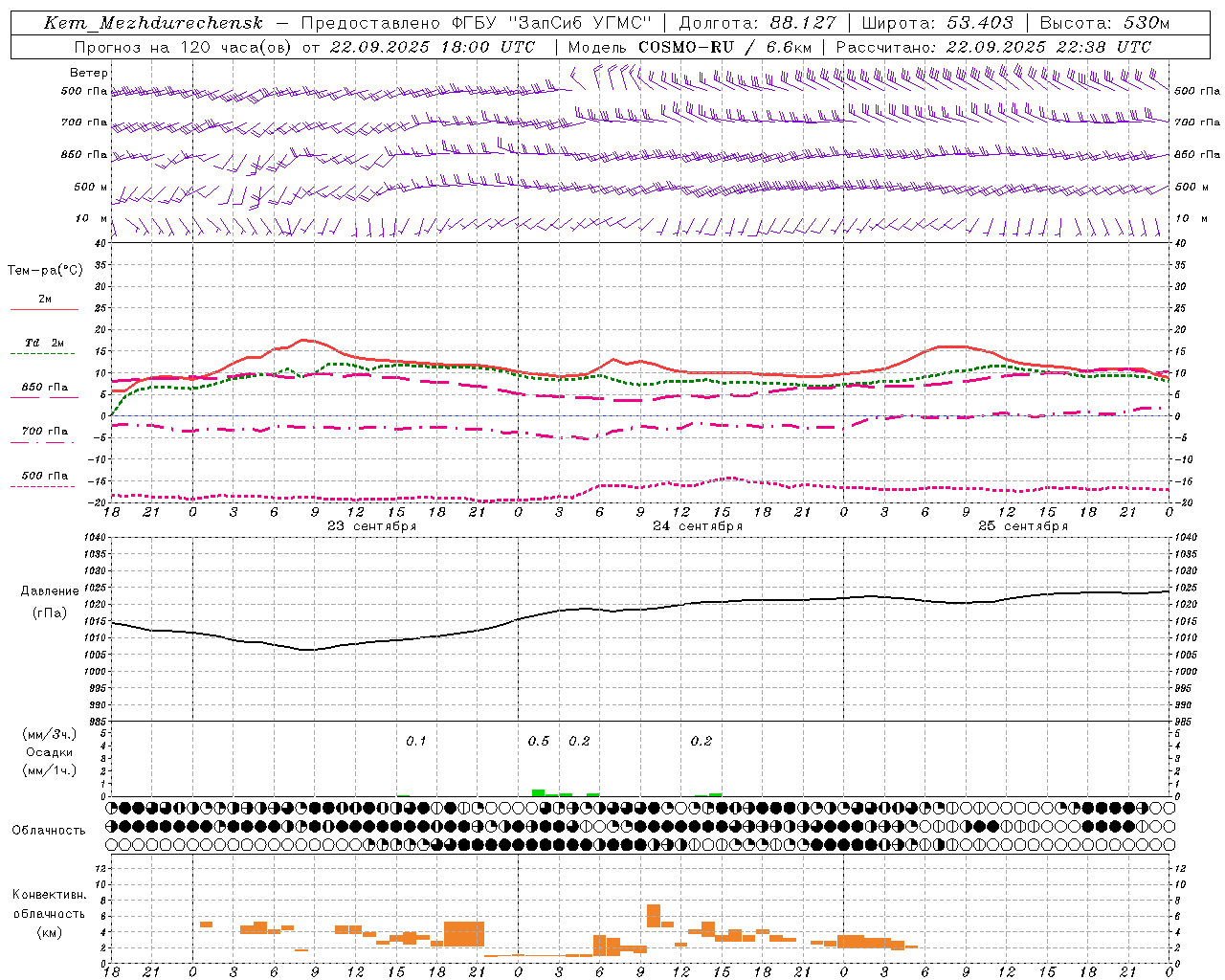
Task: Select the latitude value 'Широта: 53.403'
Action: 937,23
